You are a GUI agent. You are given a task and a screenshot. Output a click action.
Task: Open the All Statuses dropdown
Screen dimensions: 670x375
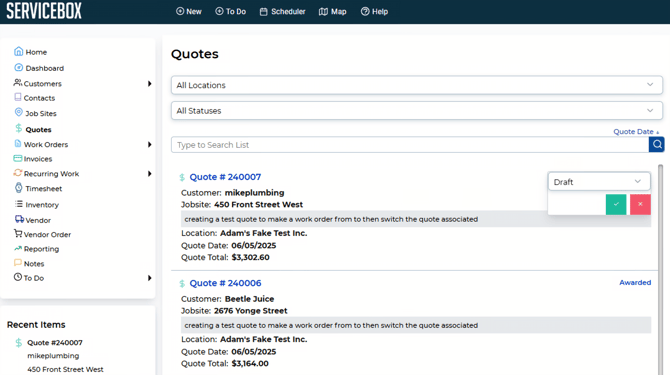coord(417,111)
